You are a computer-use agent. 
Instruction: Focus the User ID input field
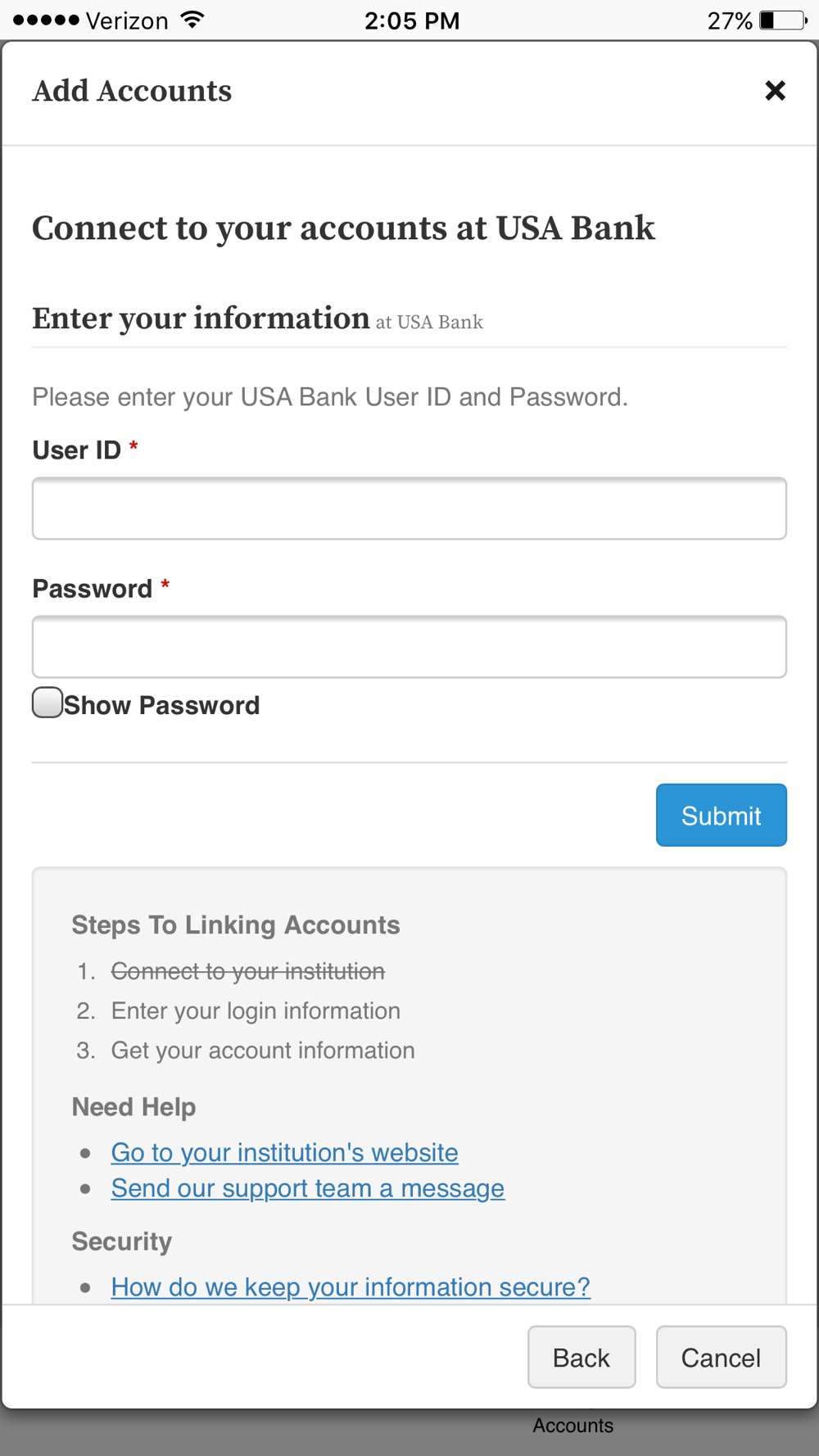click(409, 509)
